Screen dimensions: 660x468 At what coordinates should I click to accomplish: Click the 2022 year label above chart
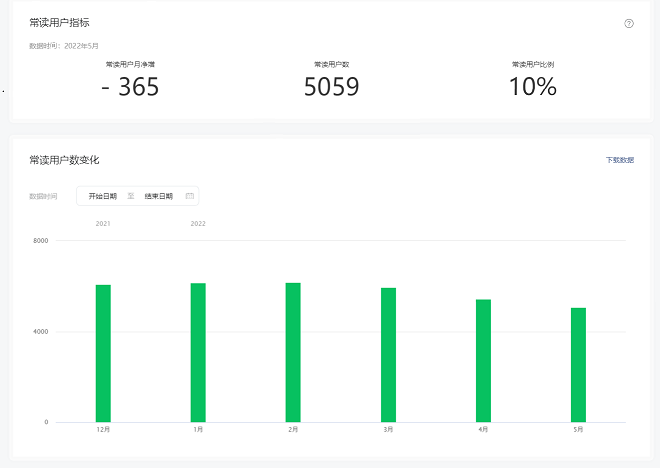point(198,224)
